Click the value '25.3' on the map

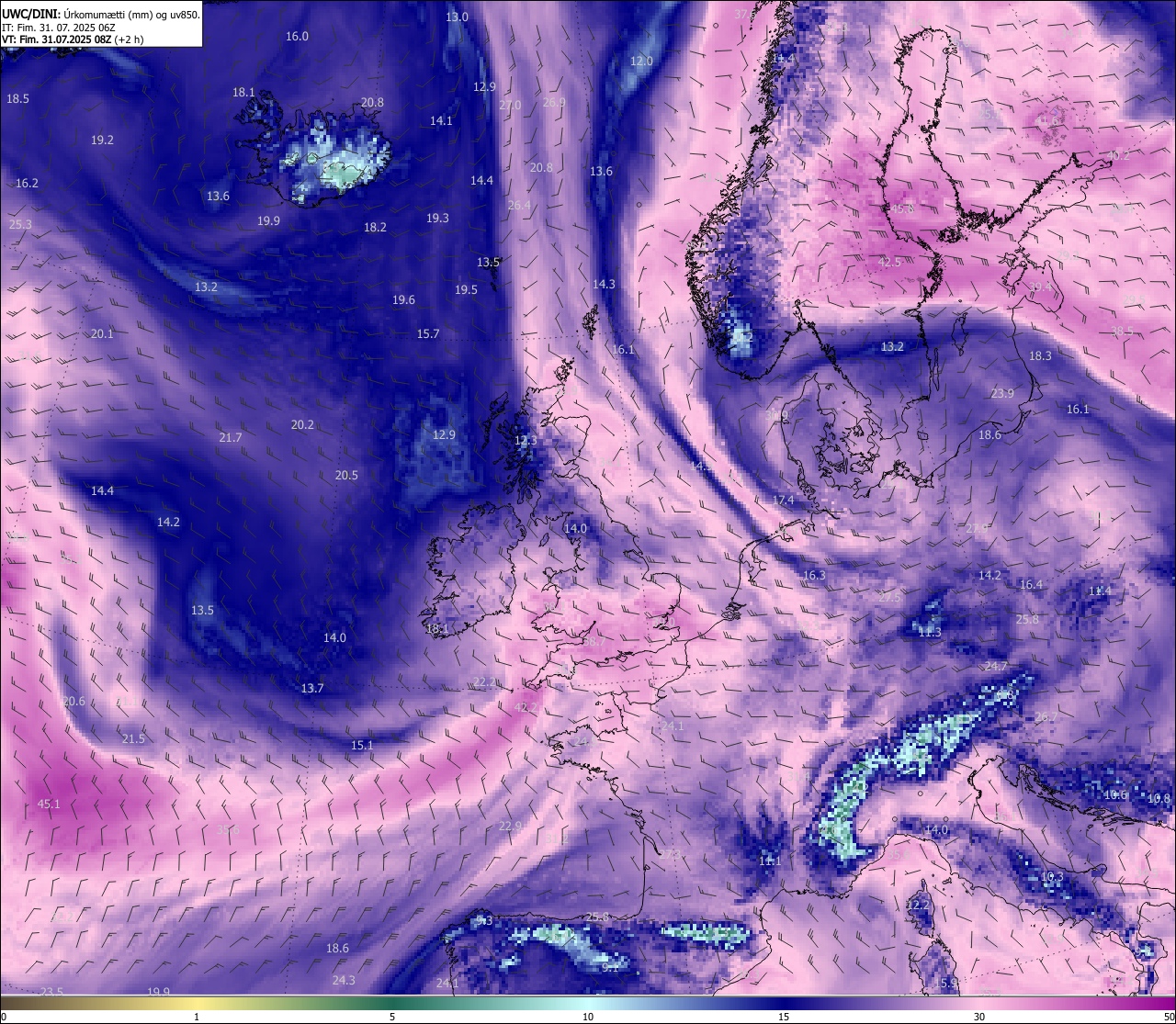coord(20,224)
